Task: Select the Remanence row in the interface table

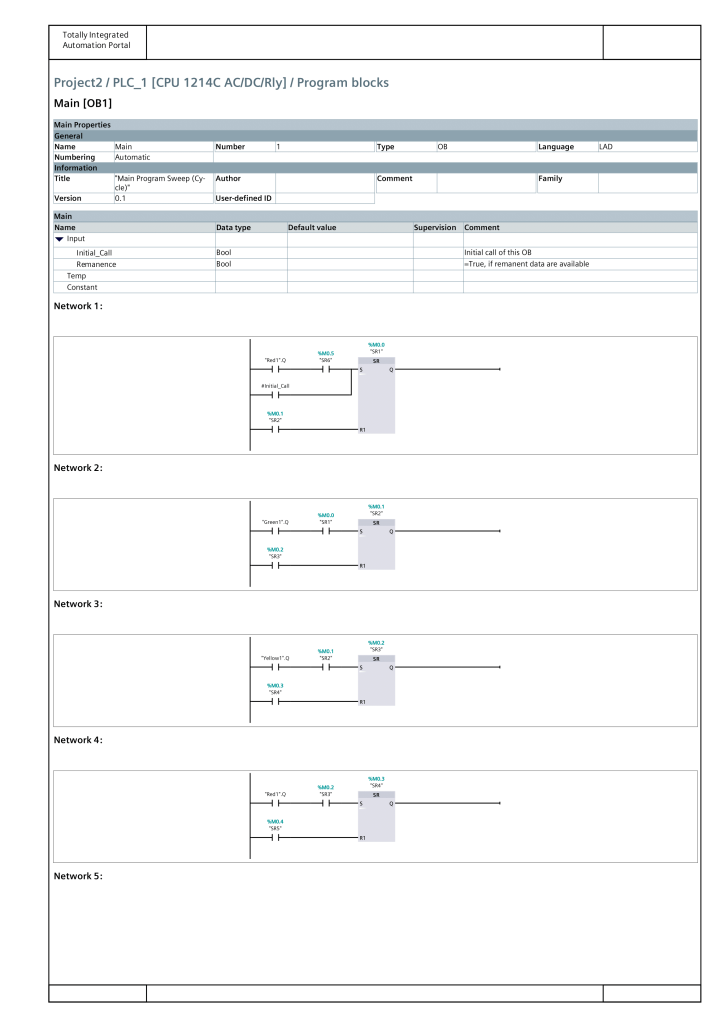Action: click(x=96, y=264)
